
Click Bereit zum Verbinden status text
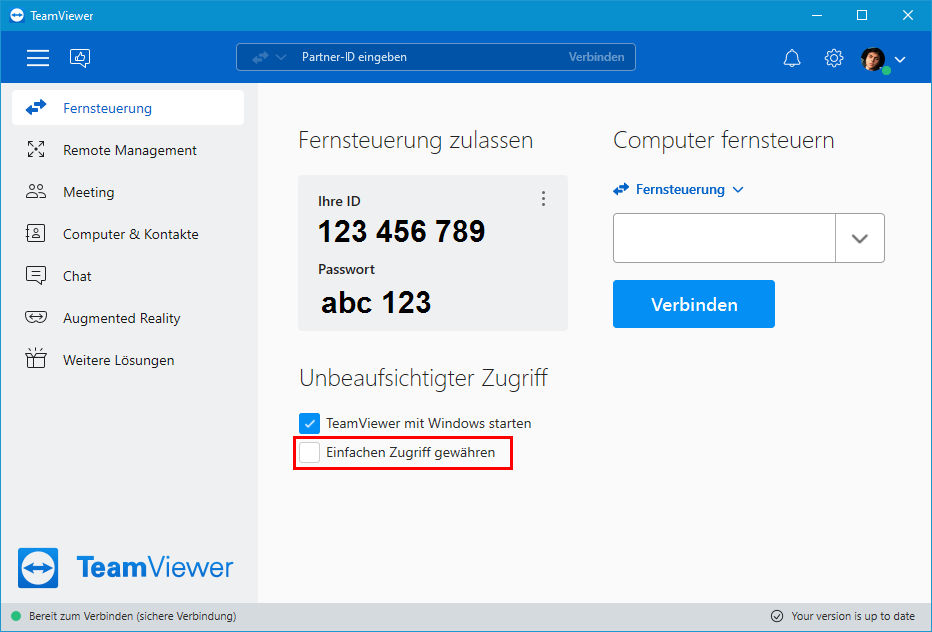pyautogui.click(x=133, y=616)
